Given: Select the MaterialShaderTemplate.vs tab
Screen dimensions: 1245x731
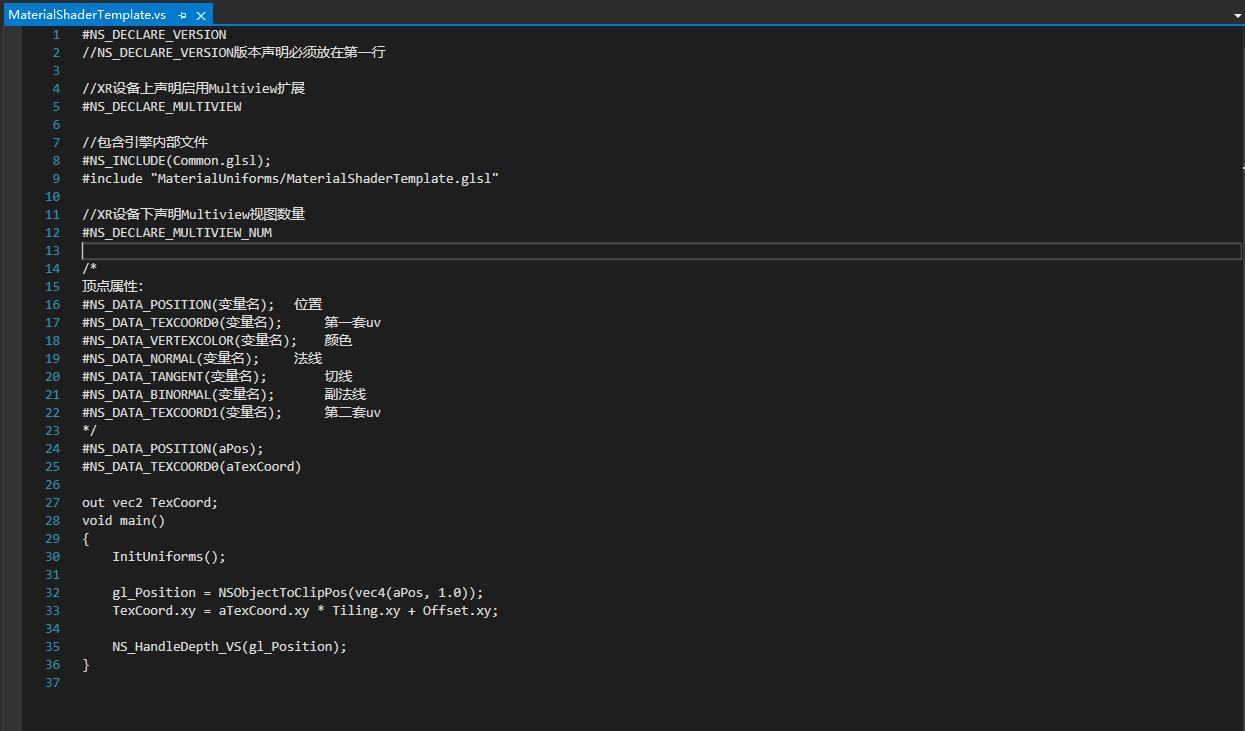Looking at the screenshot, I should click(86, 15).
